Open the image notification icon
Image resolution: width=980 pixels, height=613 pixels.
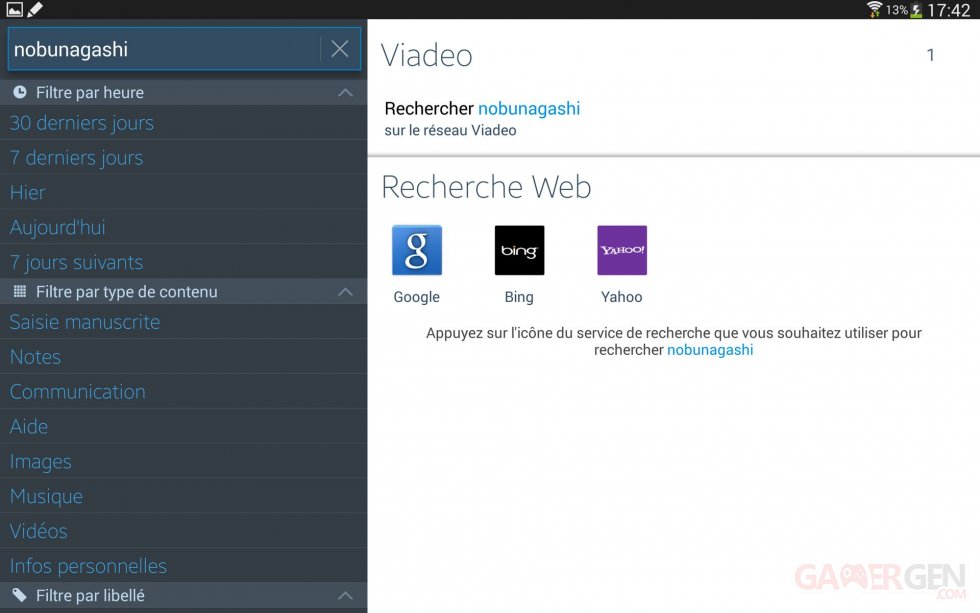(14, 10)
